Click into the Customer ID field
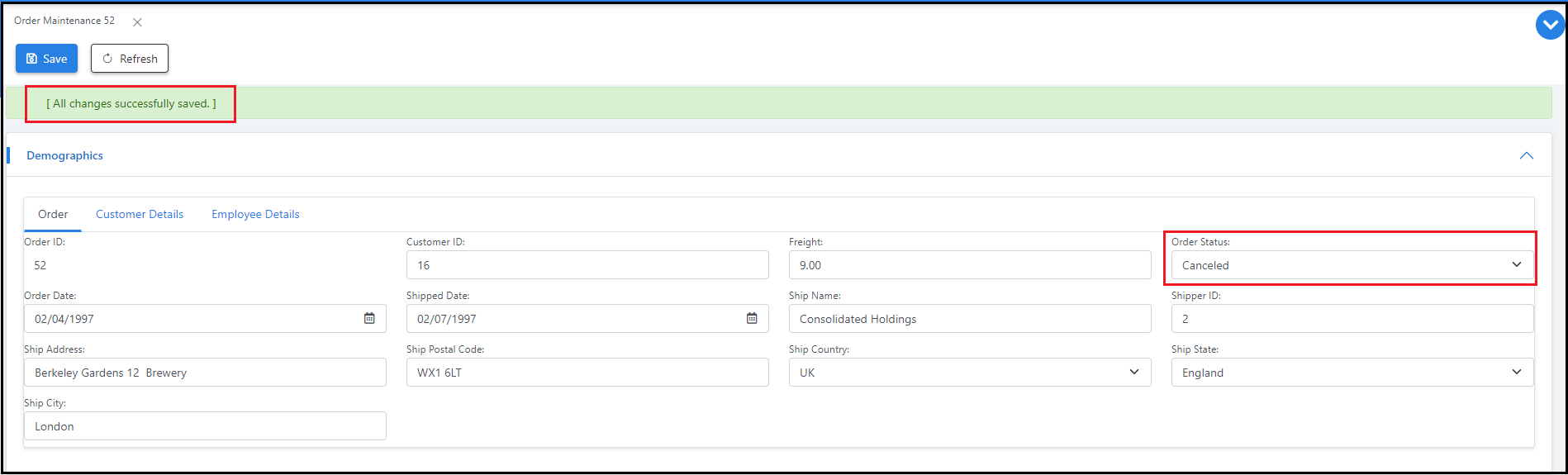Image resolution: width=1568 pixels, height=475 pixels. pyautogui.click(x=587, y=265)
